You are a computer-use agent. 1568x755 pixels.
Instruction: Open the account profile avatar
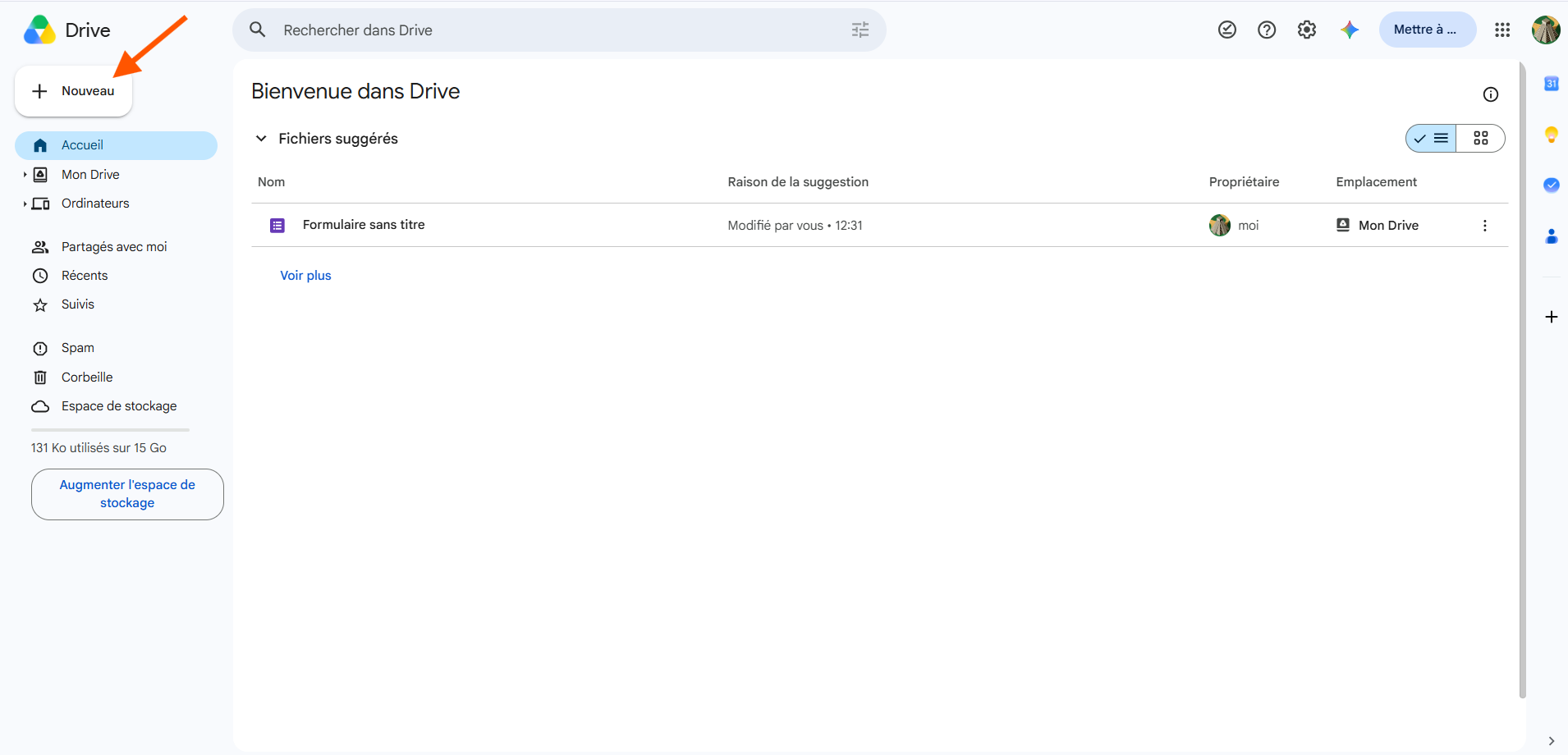click(x=1546, y=30)
